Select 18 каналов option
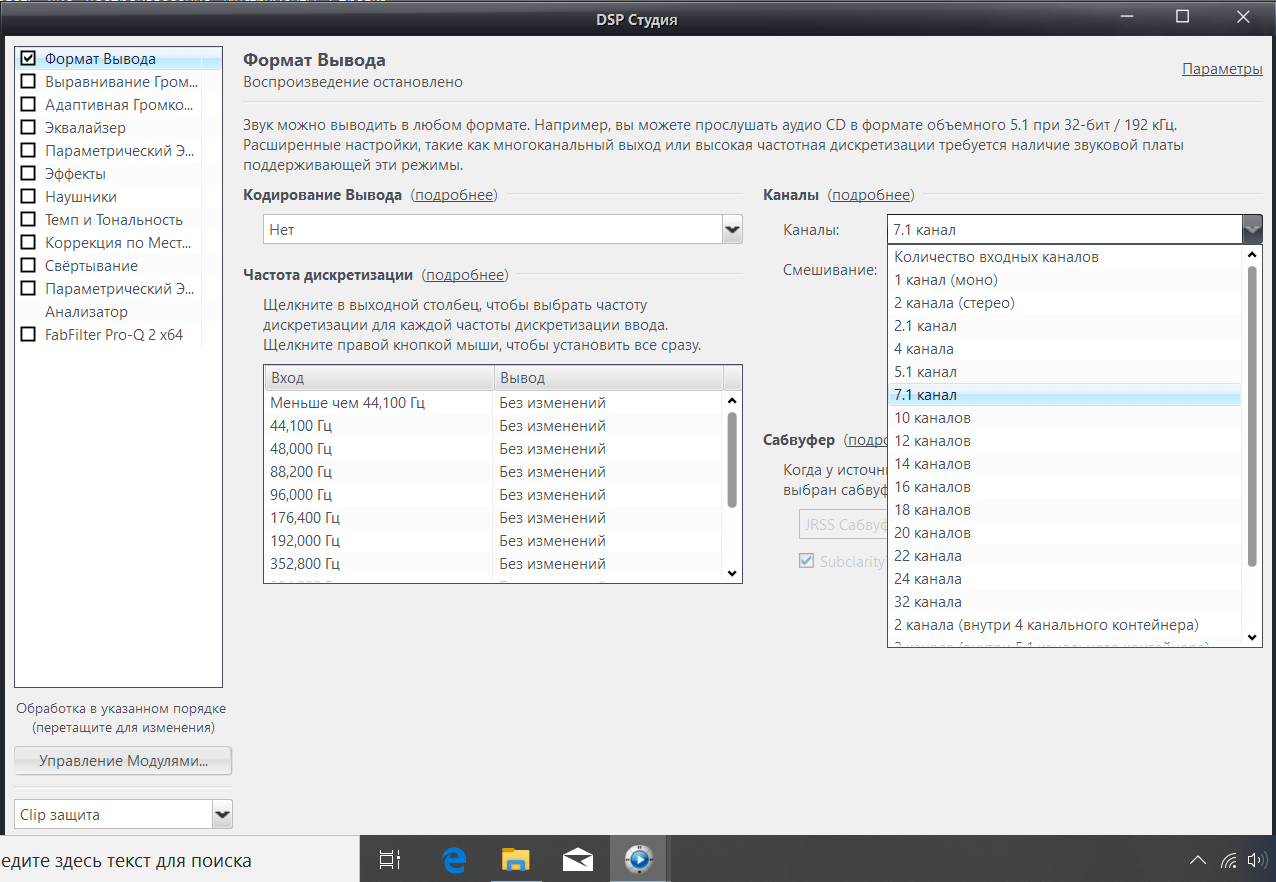This screenshot has height=882, width=1276. [x=1064, y=510]
